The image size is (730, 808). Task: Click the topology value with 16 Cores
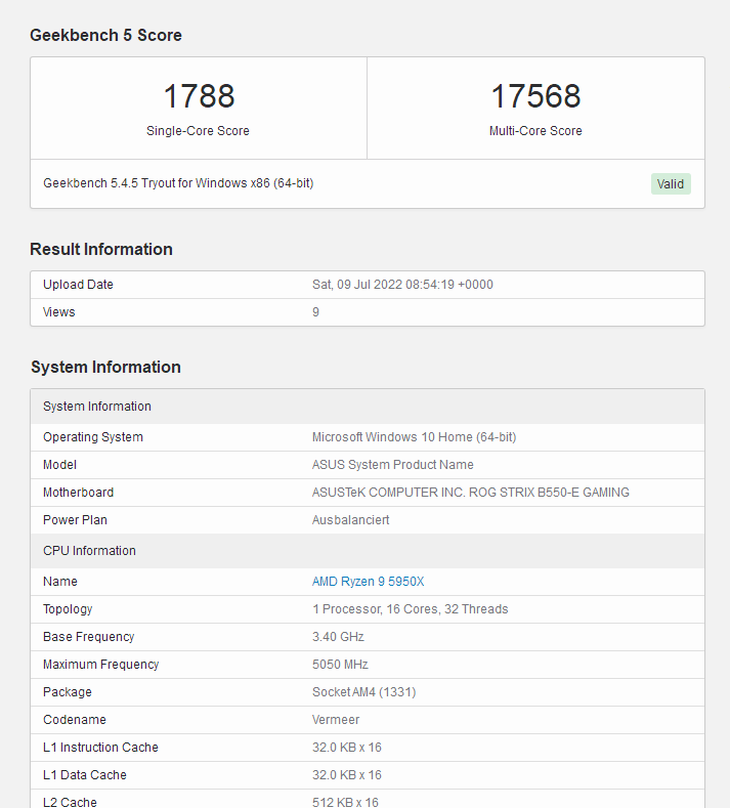click(x=410, y=609)
